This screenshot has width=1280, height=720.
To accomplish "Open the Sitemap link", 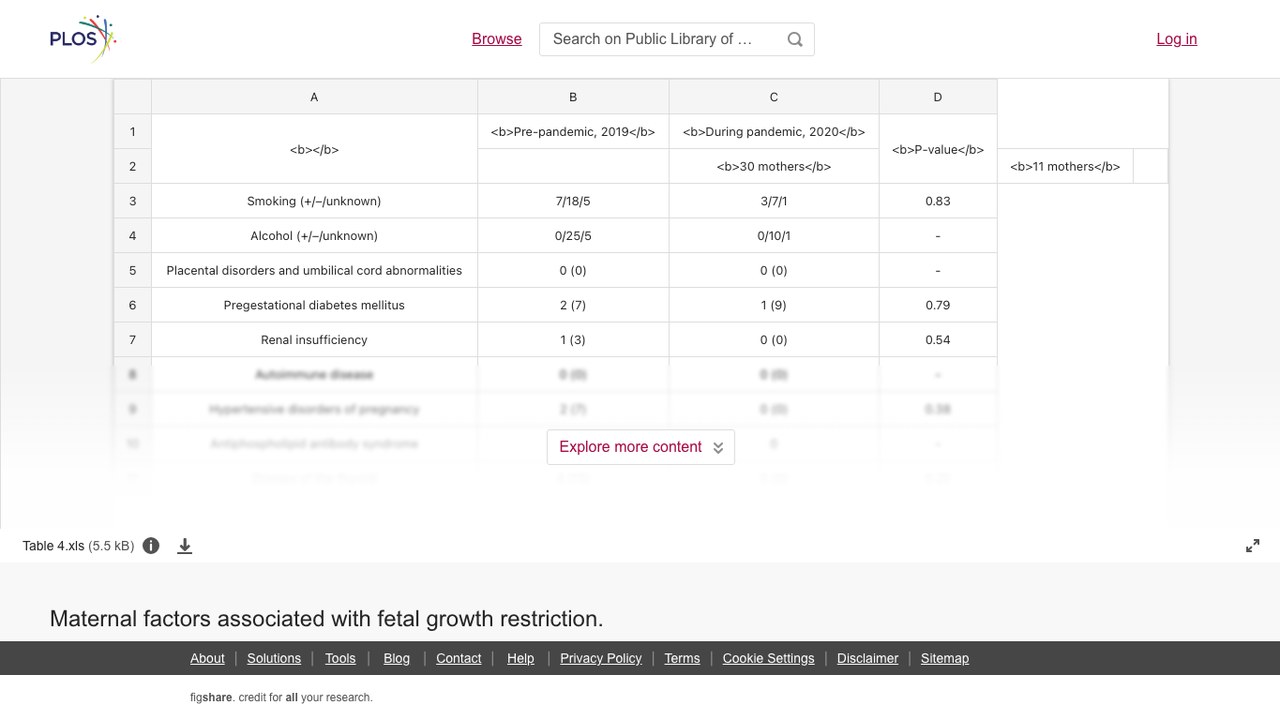I will [945, 658].
